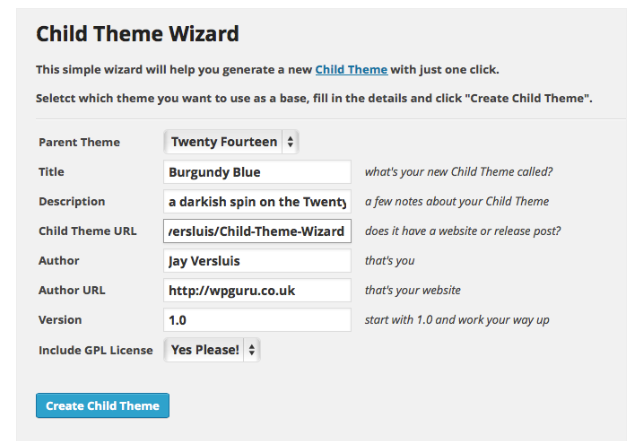Click into the Description text field
The image size is (640, 441).
[257, 201]
